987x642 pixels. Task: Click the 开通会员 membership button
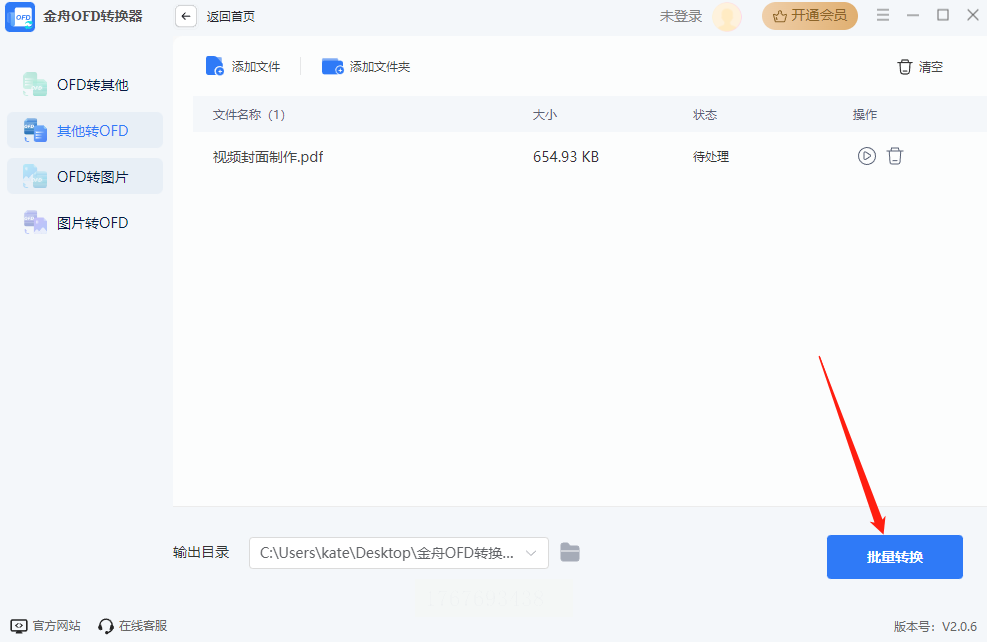pos(809,16)
